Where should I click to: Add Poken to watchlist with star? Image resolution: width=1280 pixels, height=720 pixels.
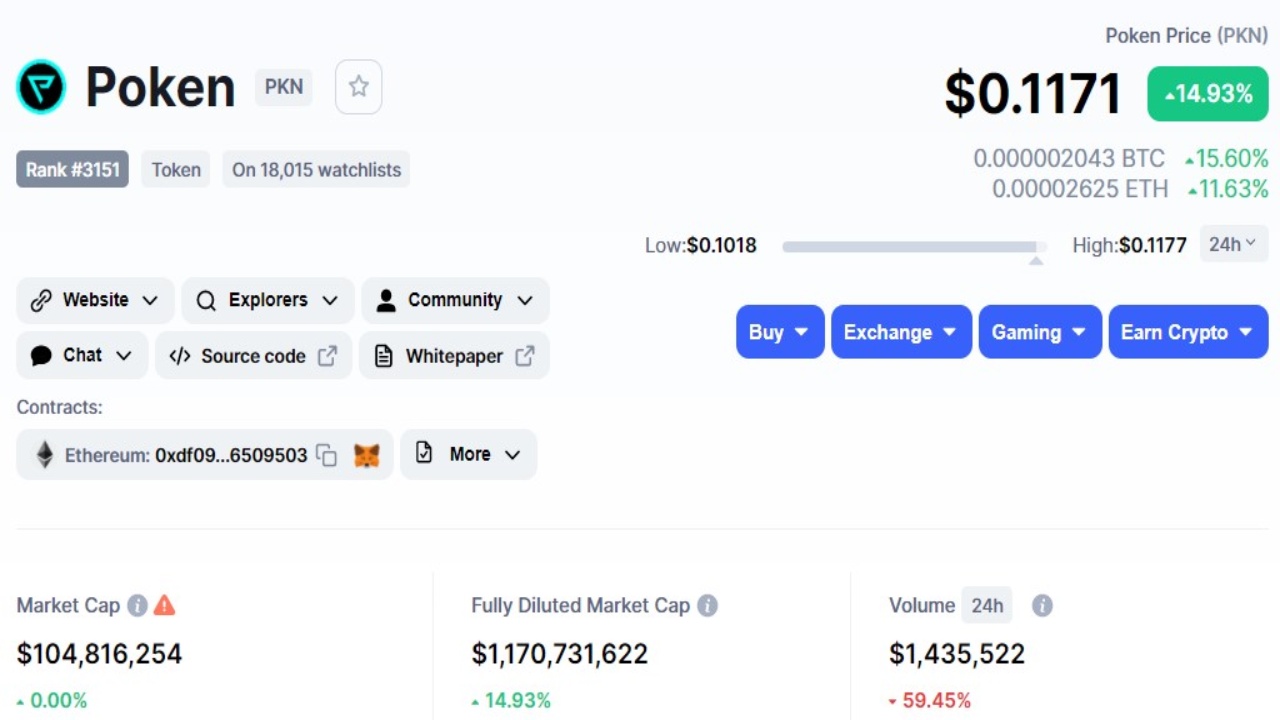[x=358, y=87]
